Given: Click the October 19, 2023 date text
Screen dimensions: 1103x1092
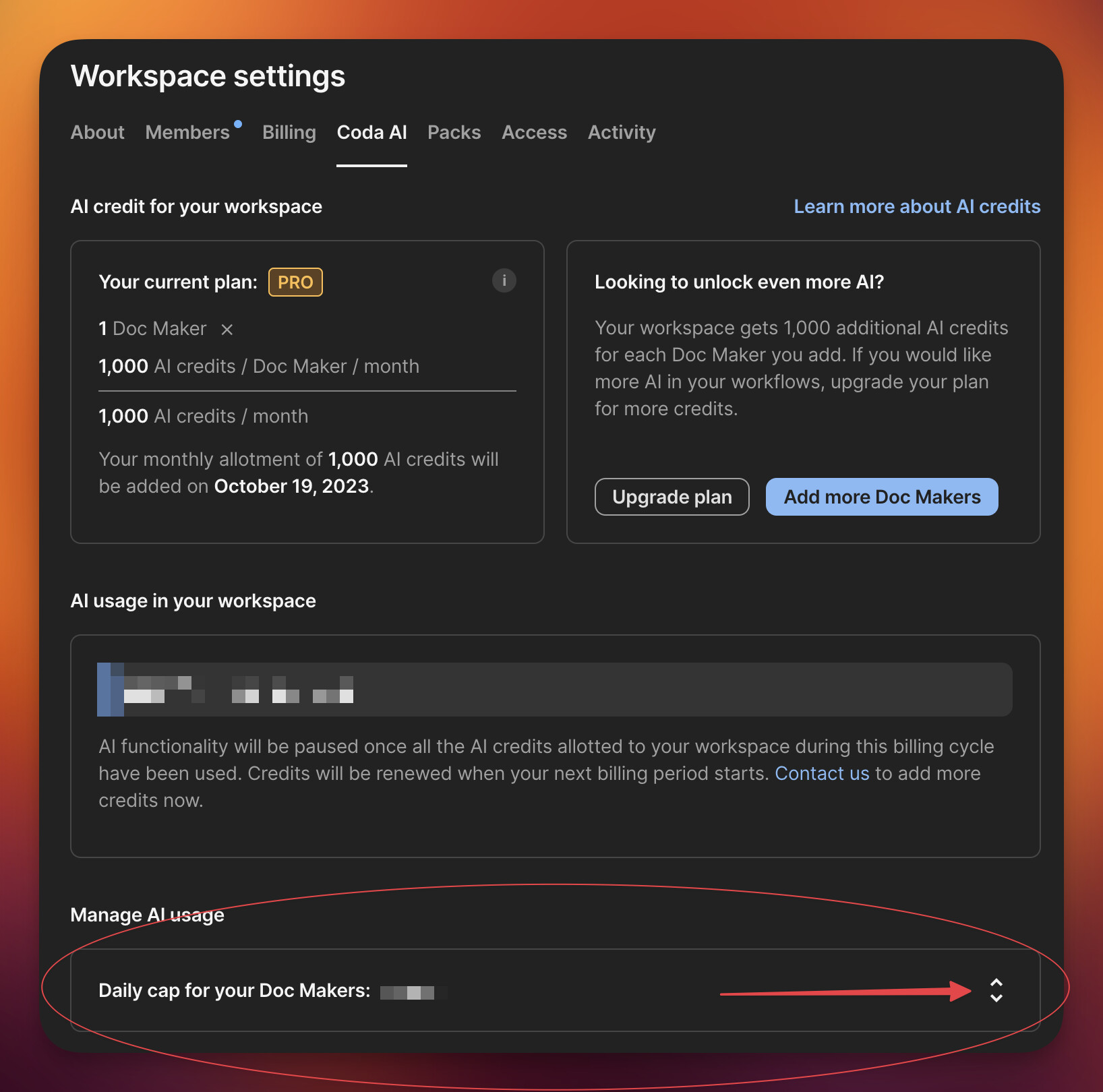Looking at the screenshot, I should pyautogui.click(x=291, y=486).
